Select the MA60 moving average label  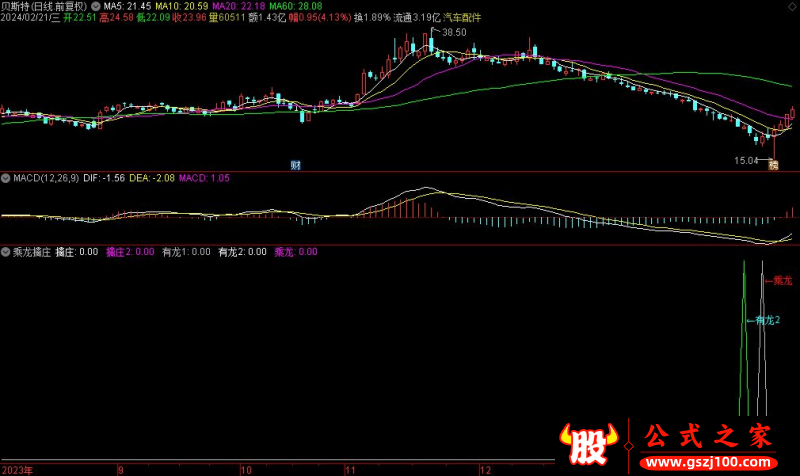tap(292, 5)
